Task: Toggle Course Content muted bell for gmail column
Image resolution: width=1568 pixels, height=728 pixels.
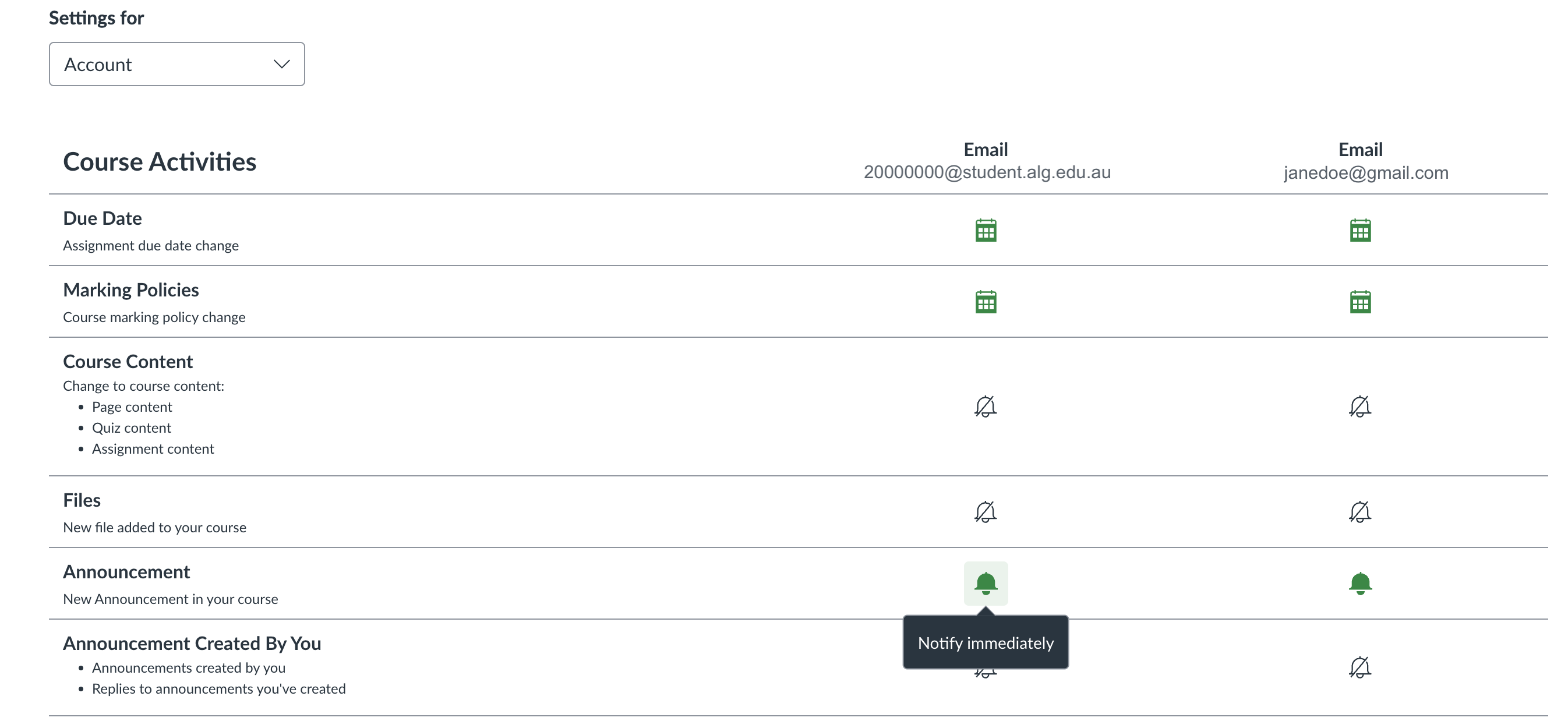Action: pos(1360,406)
